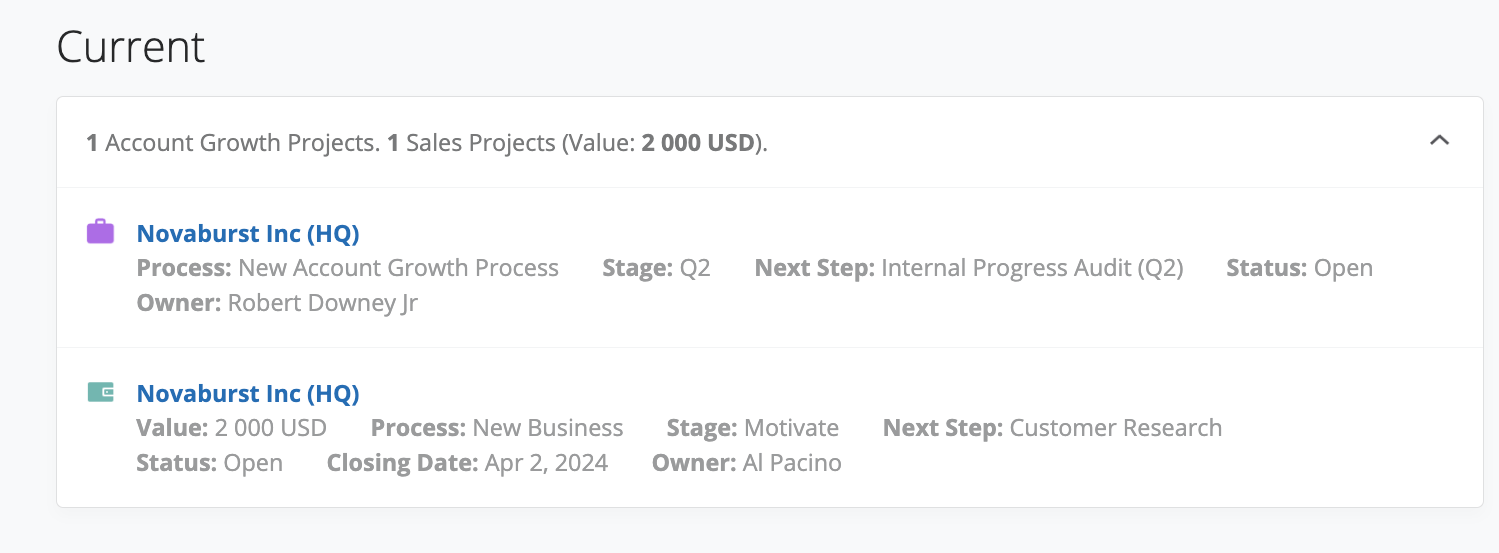This screenshot has height=553, width=1499.
Task: Click the green wallet sales project icon
Action: pyautogui.click(x=100, y=392)
